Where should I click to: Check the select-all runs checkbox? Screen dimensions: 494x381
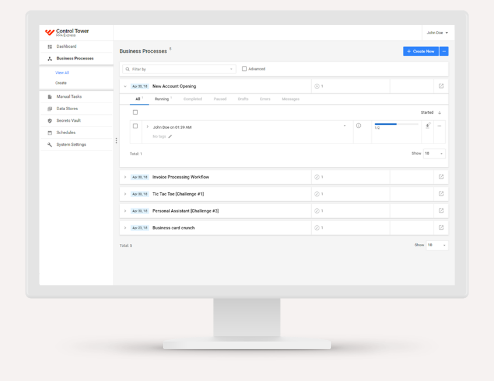tap(135, 112)
